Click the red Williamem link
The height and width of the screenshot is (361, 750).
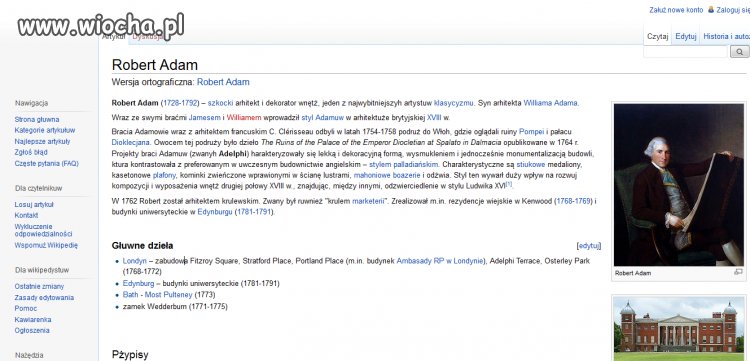click(244, 118)
